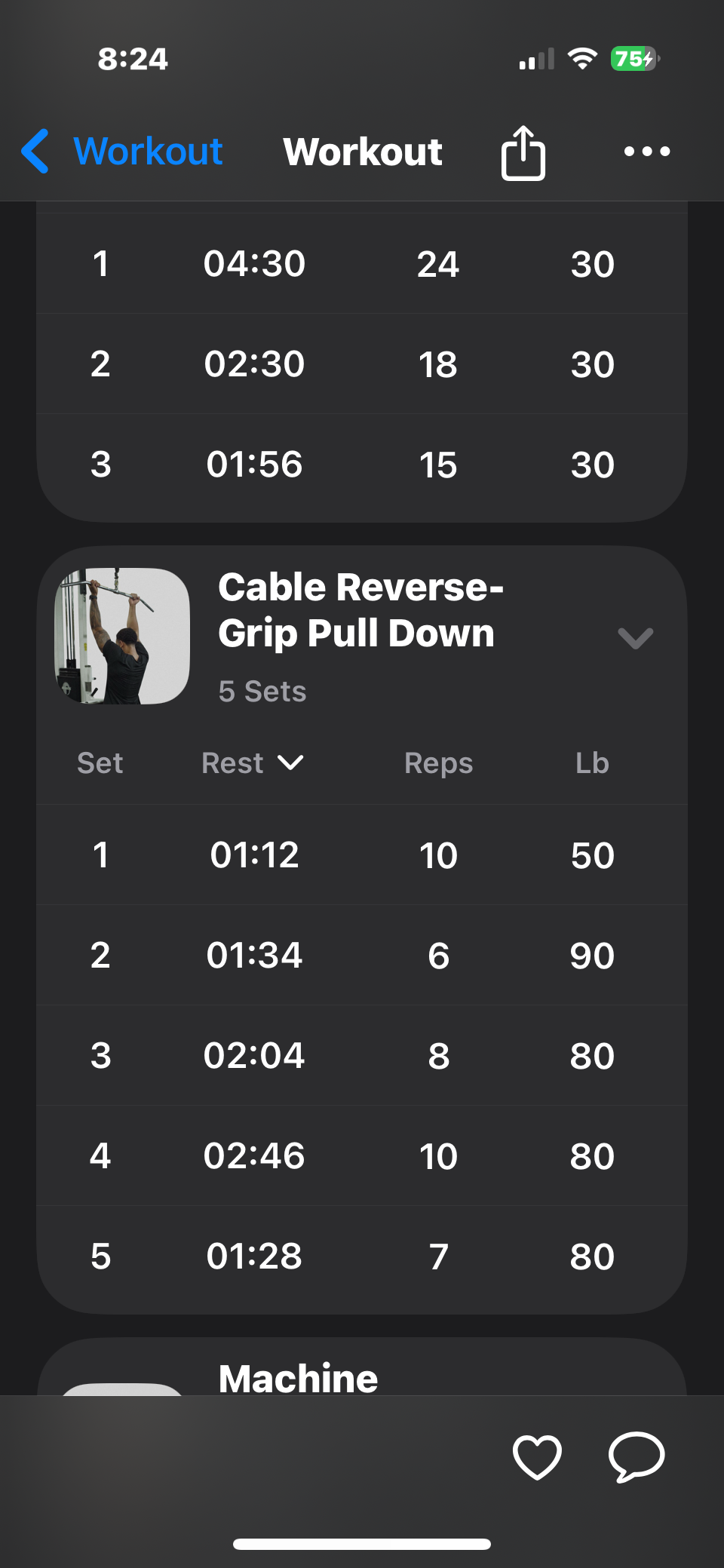Tap the 02:46 rest time in set 4

(x=254, y=1155)
